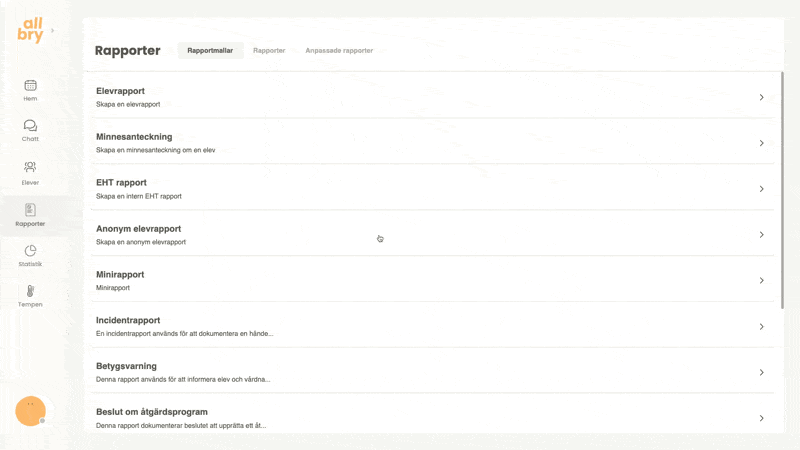Expand the EHT rapport row chevron

(x=761, y=189)
